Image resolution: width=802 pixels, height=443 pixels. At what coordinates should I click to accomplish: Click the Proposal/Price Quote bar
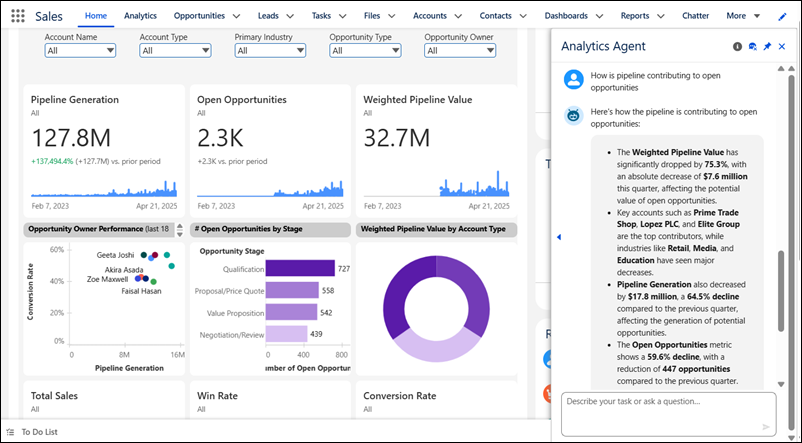pyautogui.click(x=292, y=291)
